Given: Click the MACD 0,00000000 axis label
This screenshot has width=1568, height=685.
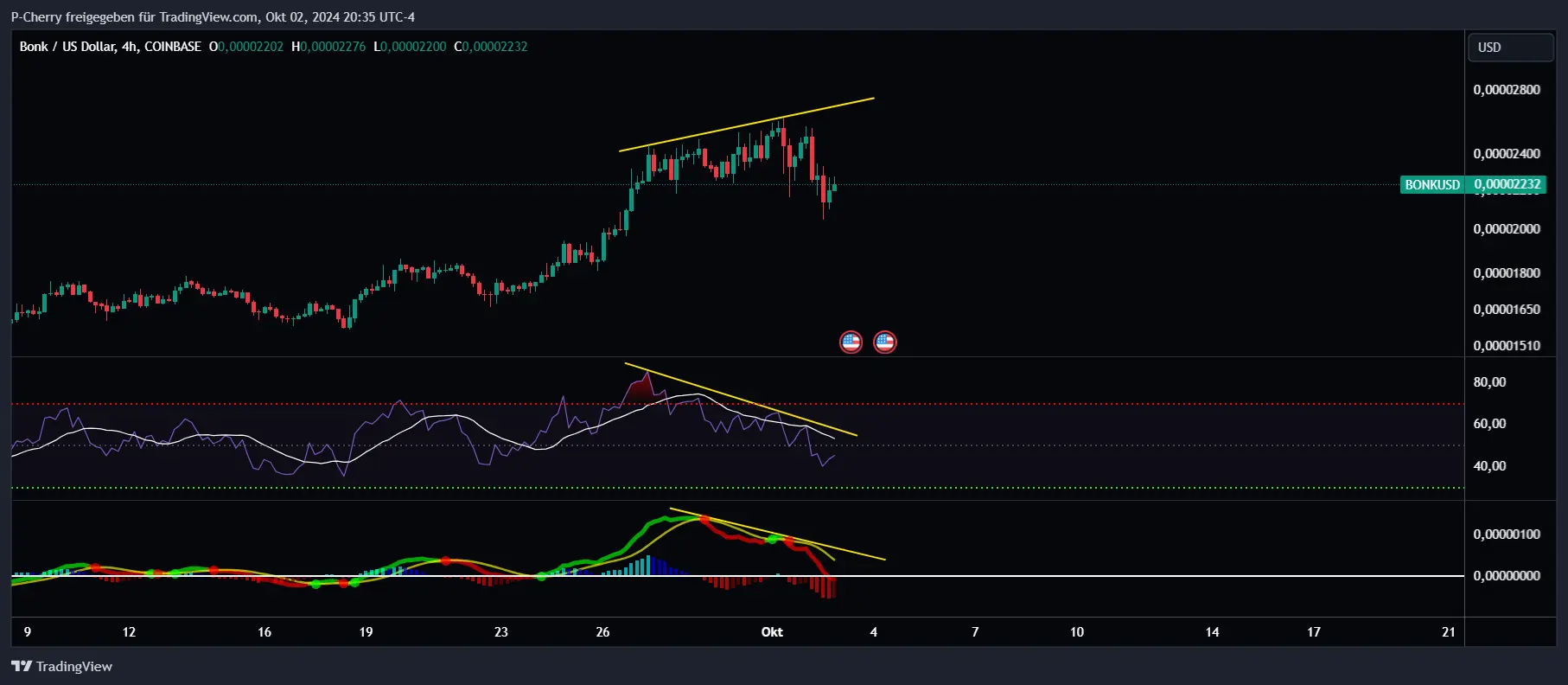Looking at the screenshot, I should 1507,576.
